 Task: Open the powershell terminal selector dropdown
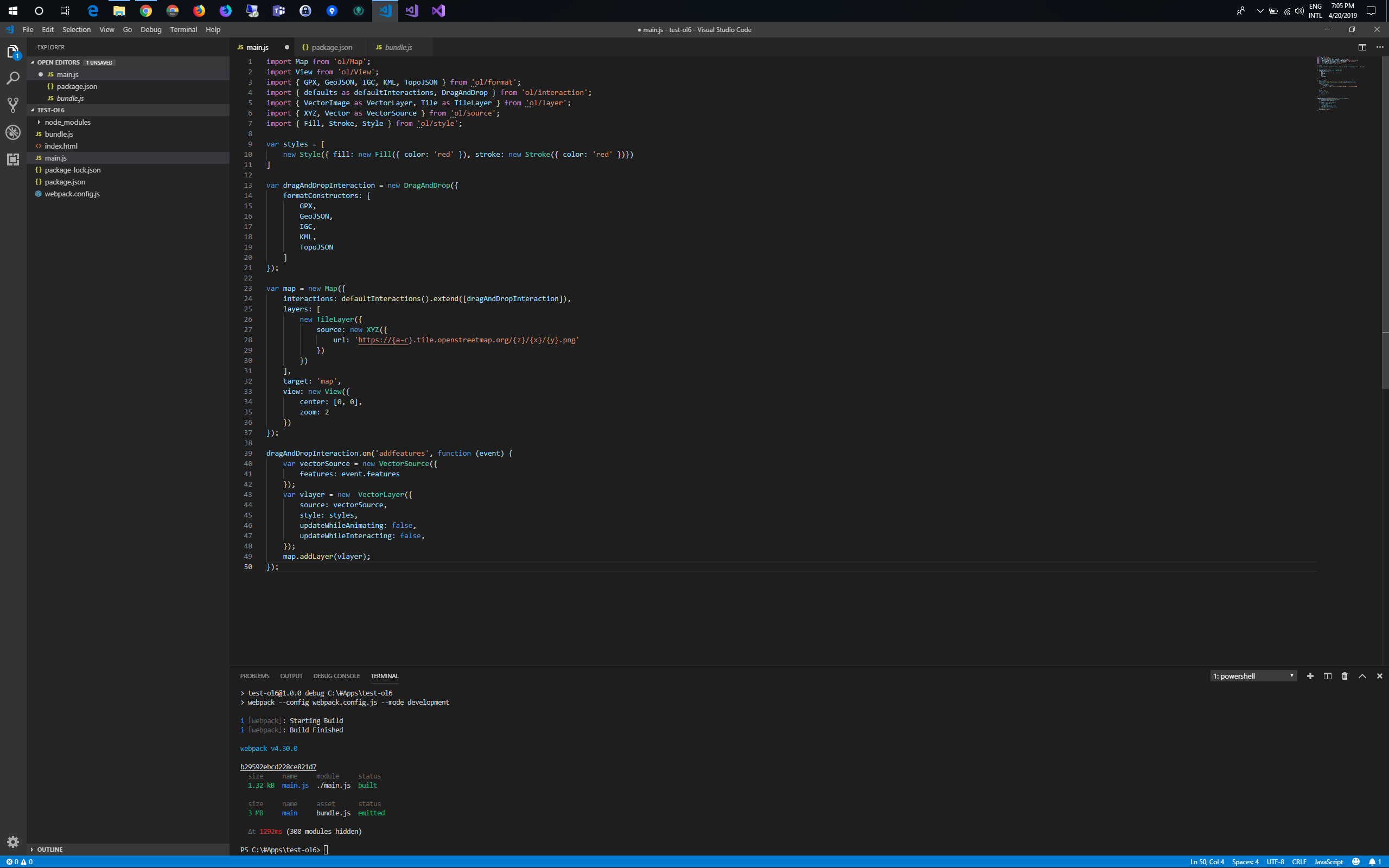click(x=1253, y=676)
